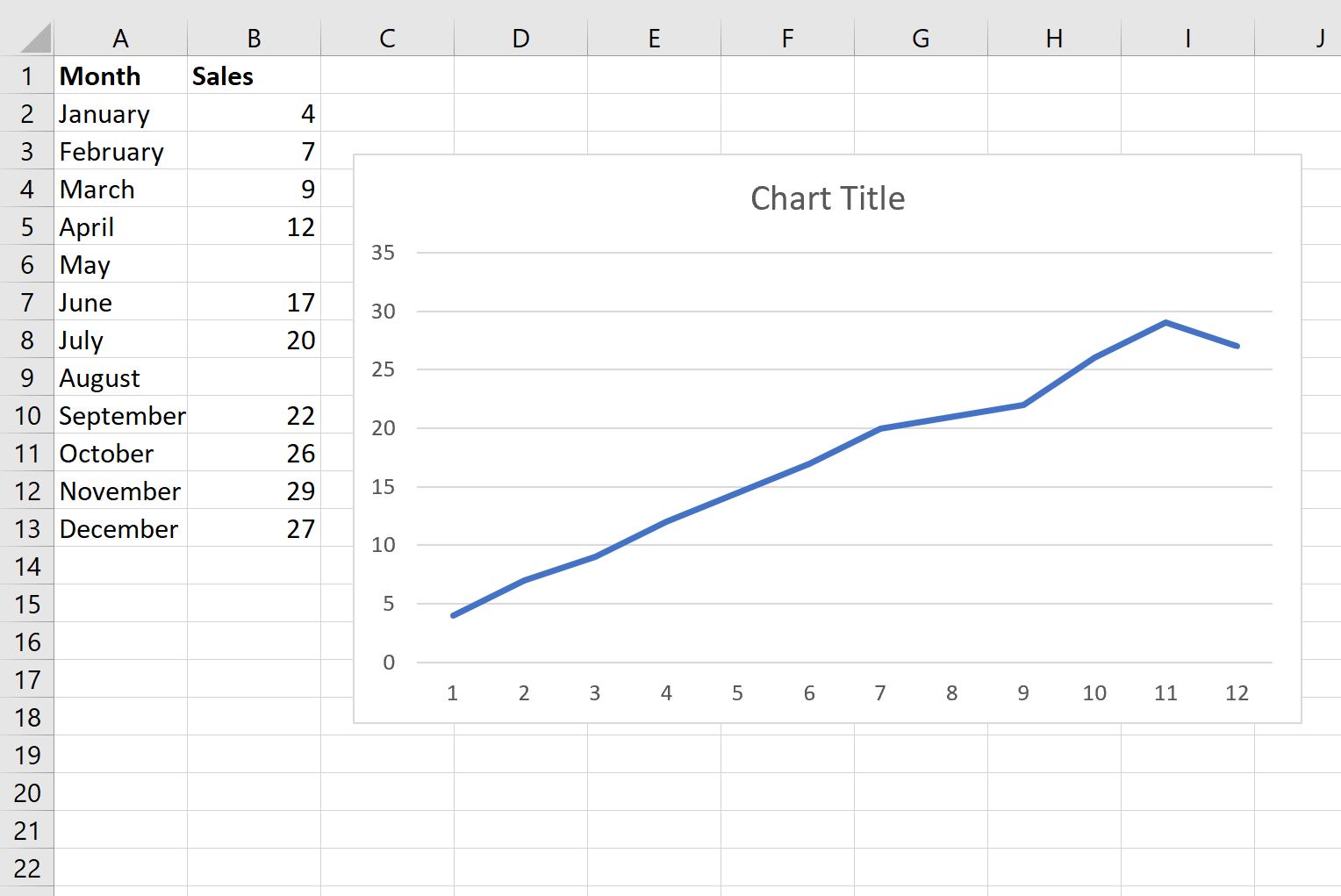Image resolution: width=1341 pixels, height=896 pixels.
Task: Select the cell containing January
Action: click(104, 113)
